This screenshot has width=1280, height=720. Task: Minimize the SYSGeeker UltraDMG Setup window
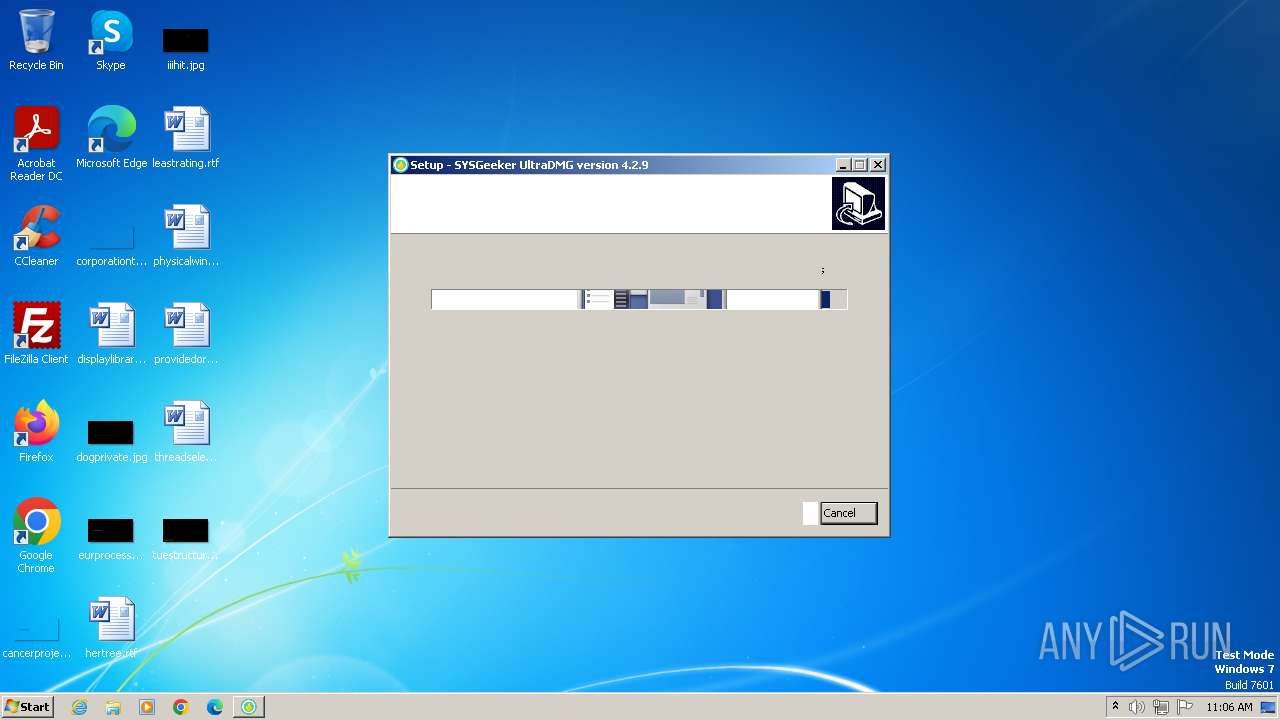coord(842,165)
